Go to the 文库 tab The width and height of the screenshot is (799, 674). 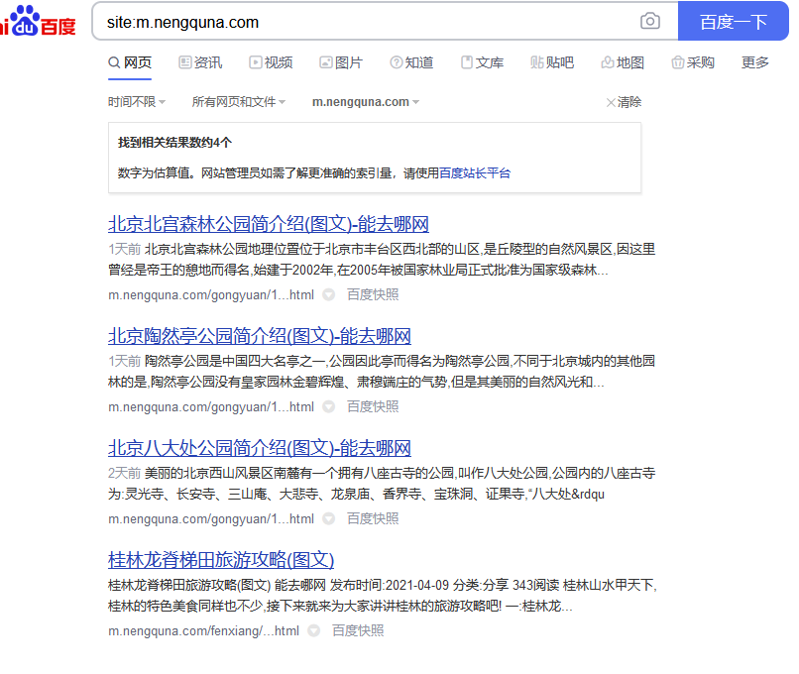tap(482, 63)
